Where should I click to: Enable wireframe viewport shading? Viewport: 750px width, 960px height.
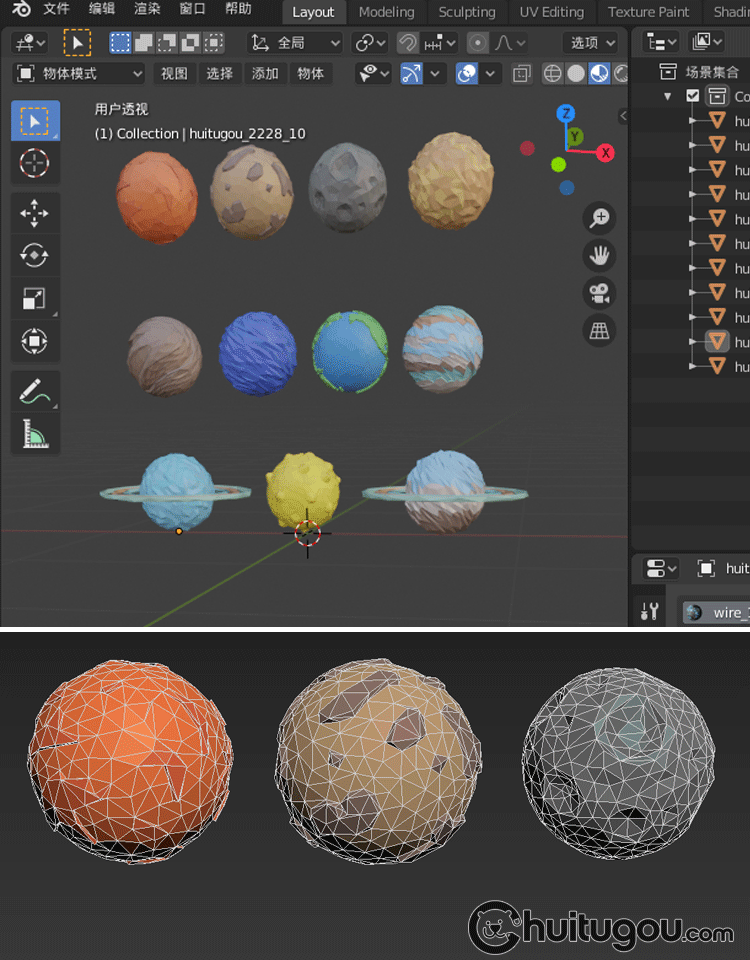[x=552, y=74]
